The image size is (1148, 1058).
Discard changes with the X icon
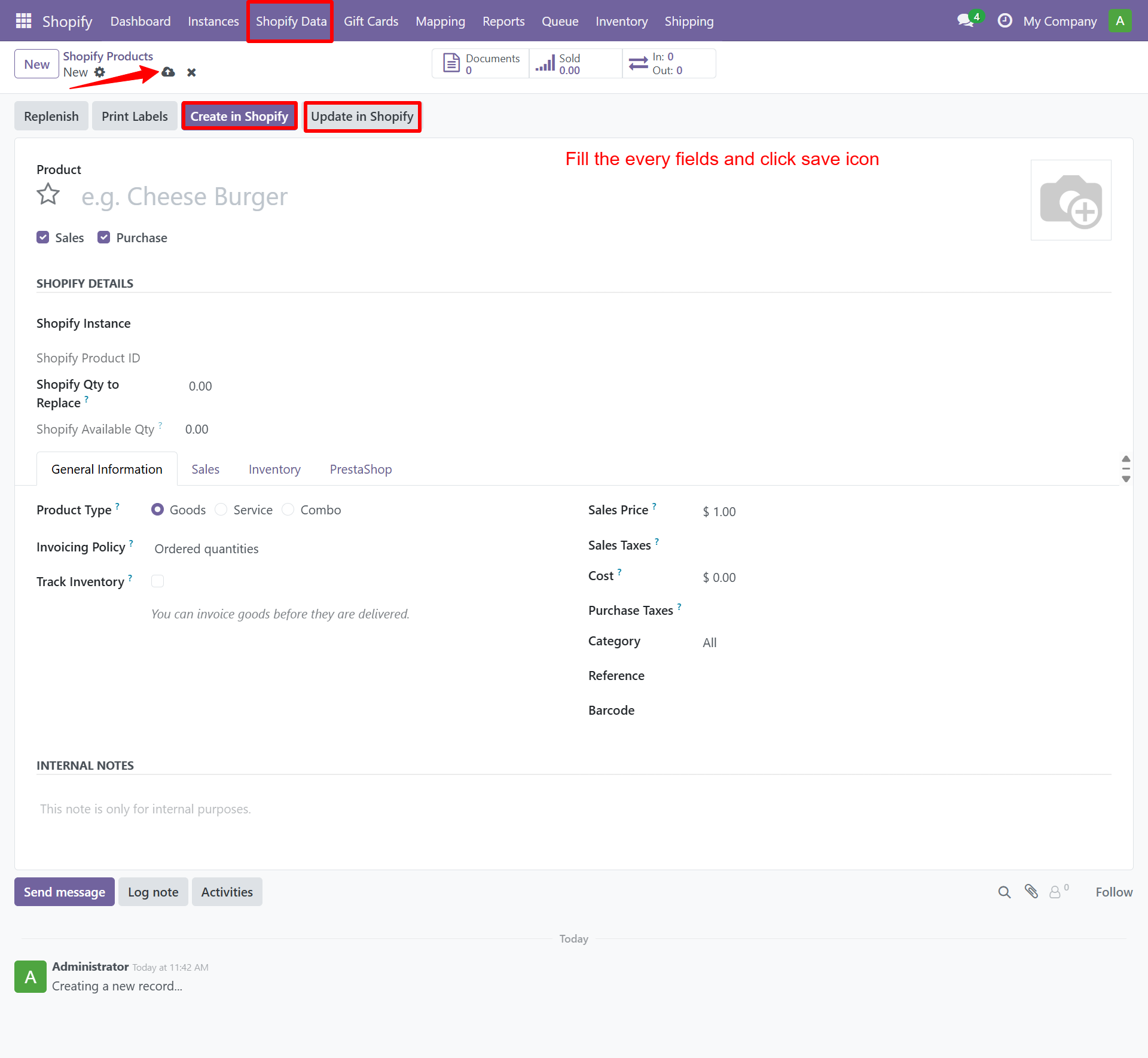click(191, 72)
